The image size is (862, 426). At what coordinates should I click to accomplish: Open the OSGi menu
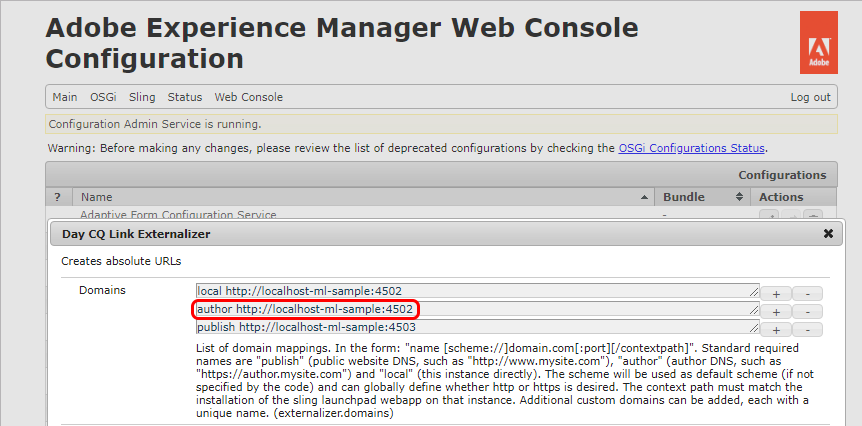pyautogui.click(x=103, y=97)
